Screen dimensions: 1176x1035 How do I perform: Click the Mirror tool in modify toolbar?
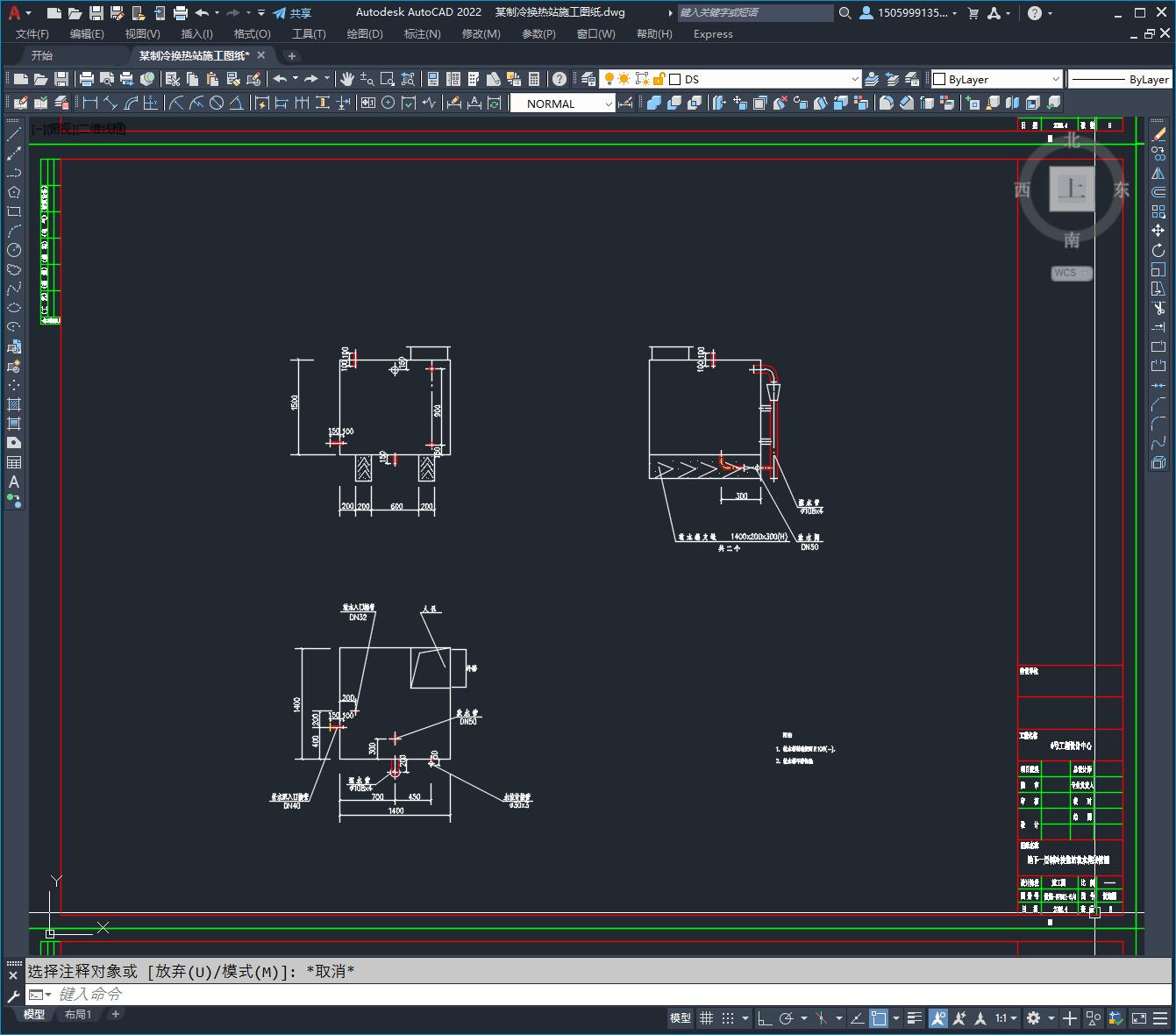tap(1158, 173)
